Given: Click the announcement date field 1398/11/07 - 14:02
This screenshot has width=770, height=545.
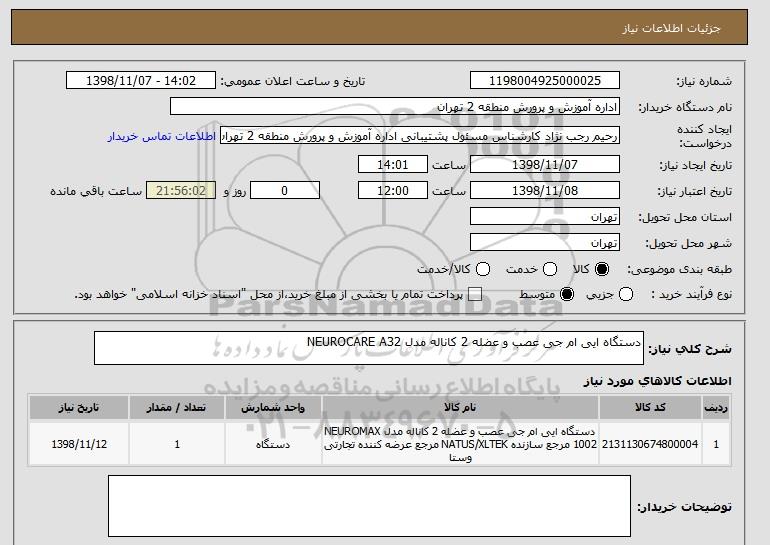Looking at the screenshot, I should (x=141, y=81).
